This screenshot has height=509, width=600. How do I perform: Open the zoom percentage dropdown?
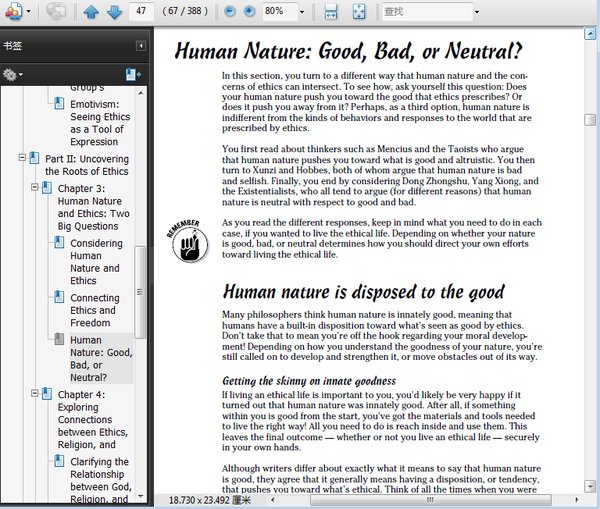tap(302, 12)
